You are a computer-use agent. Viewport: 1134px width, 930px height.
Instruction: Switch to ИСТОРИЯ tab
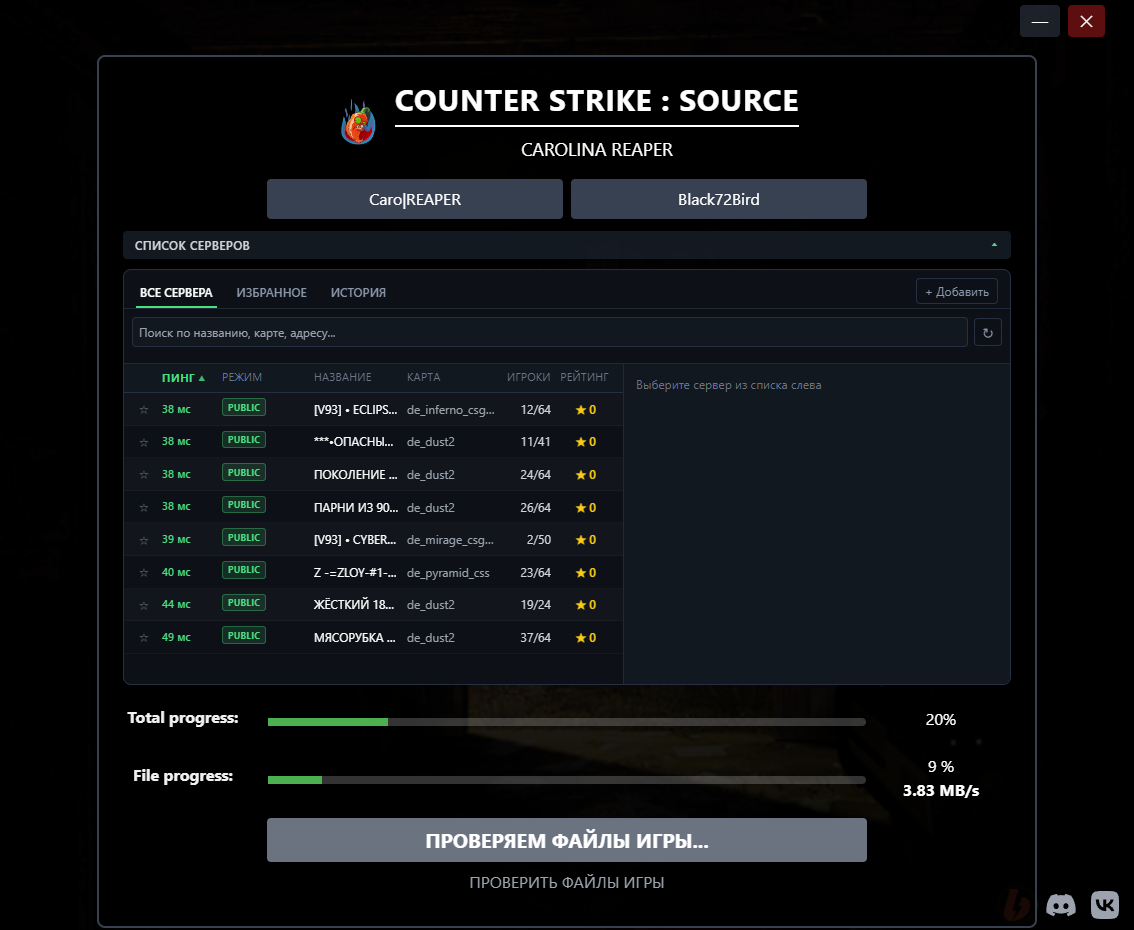[358, 293]
